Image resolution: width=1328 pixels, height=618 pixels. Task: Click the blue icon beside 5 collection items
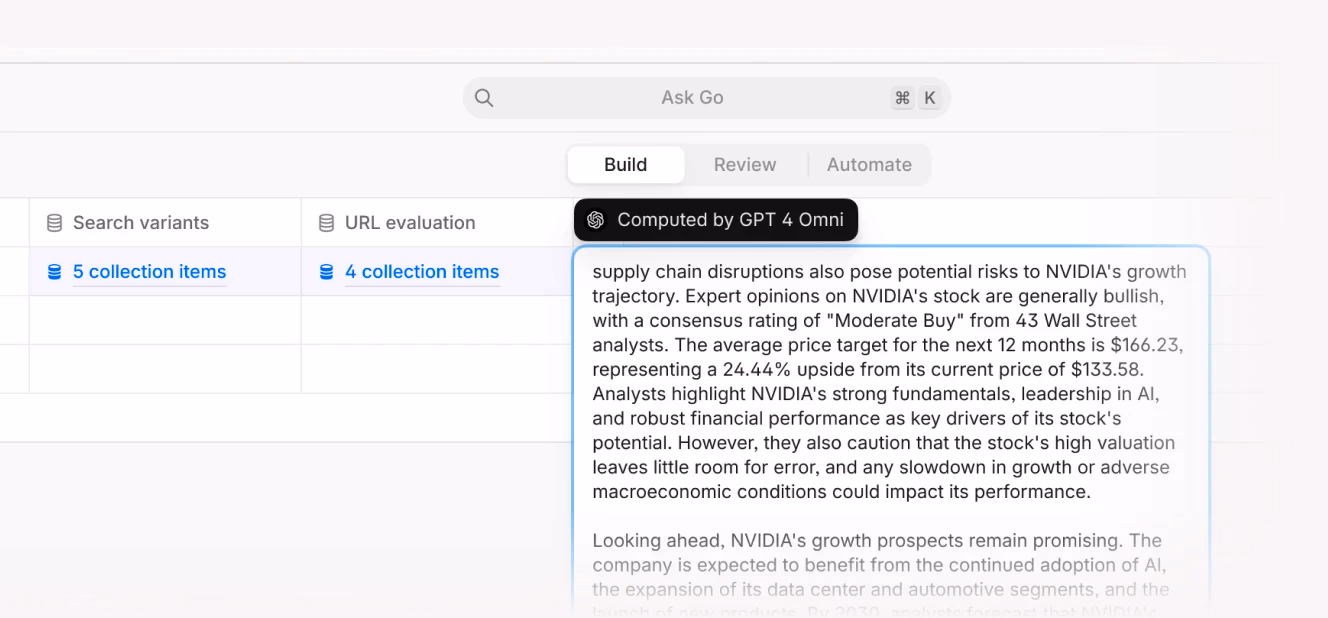click(54, 272)
